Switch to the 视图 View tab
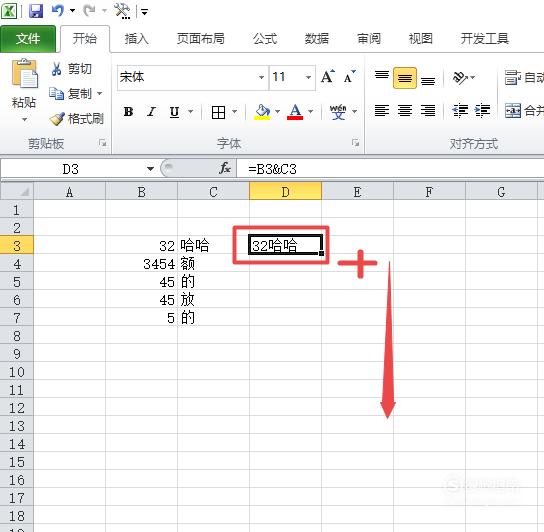 (420, 39)
